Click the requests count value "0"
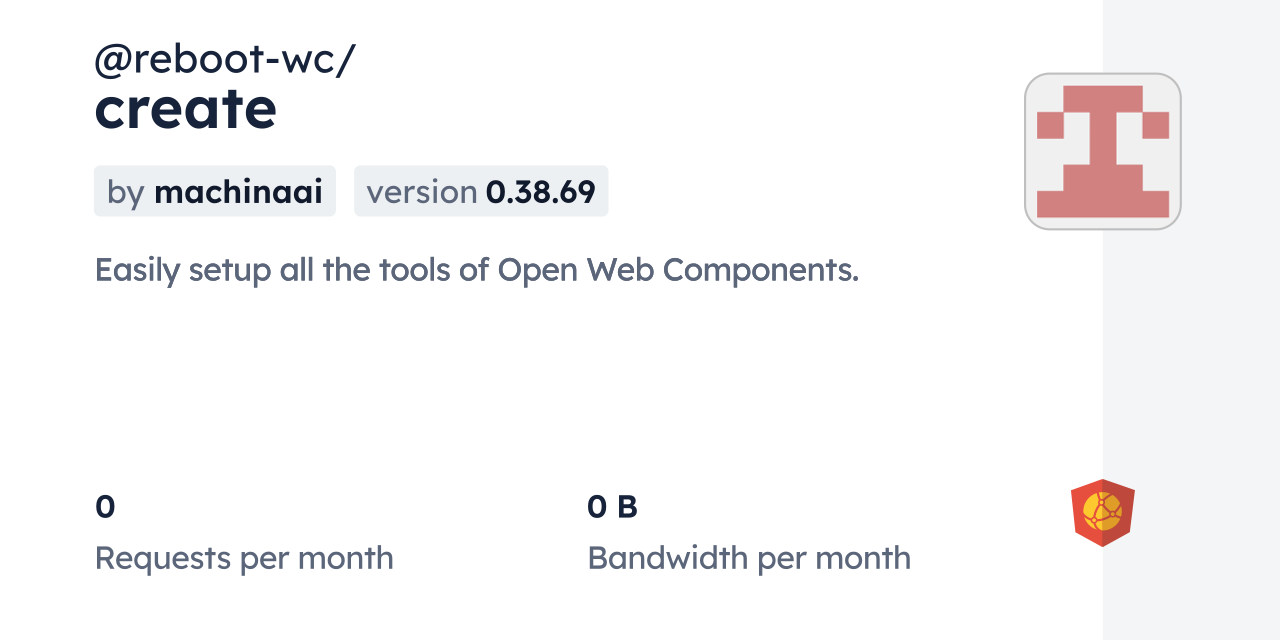Viewport: 1280px width, 640px height. pyautogui.click(x=105, y=507)
